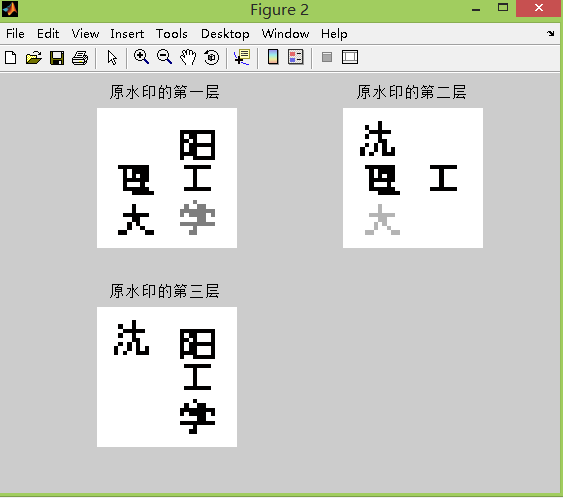Open the Insert menu
The image size is (563, 498).
[x=127, y=34]
